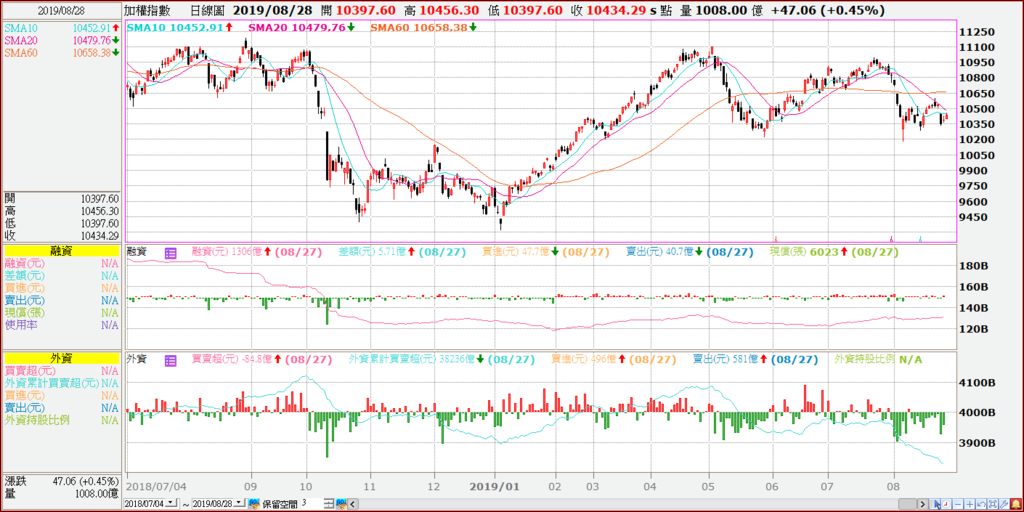This screenshot has height=512, width=1024.
Task: Click 外資累計買賣超 row in left 外資 panel
Action: [x=61, y=383]
